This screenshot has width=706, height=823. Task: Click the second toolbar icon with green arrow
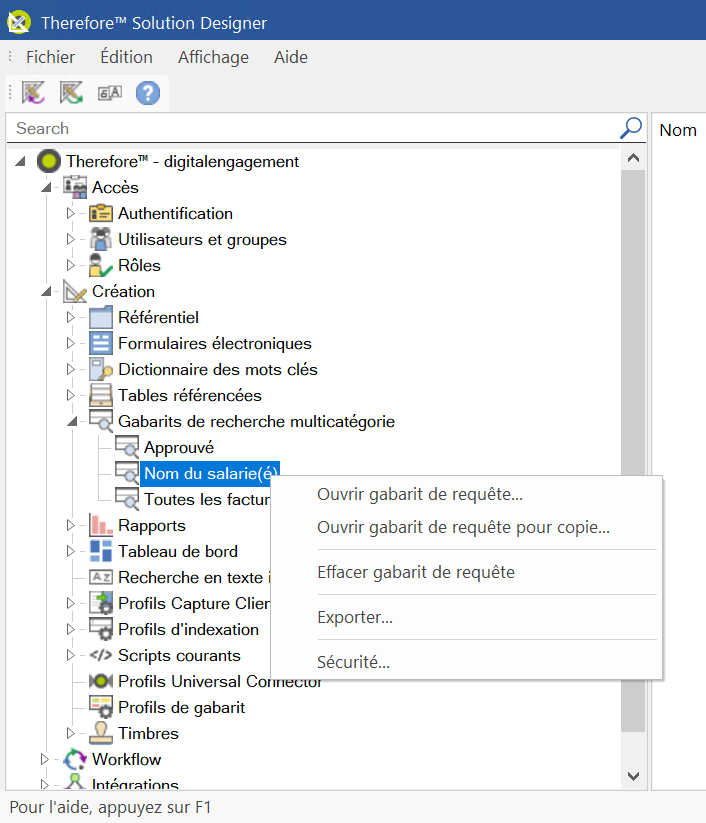point(71,93)
